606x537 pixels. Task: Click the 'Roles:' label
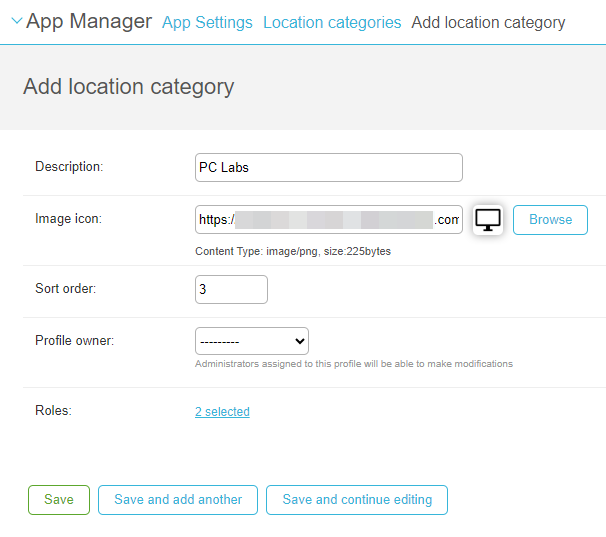[x=53, y=411]
